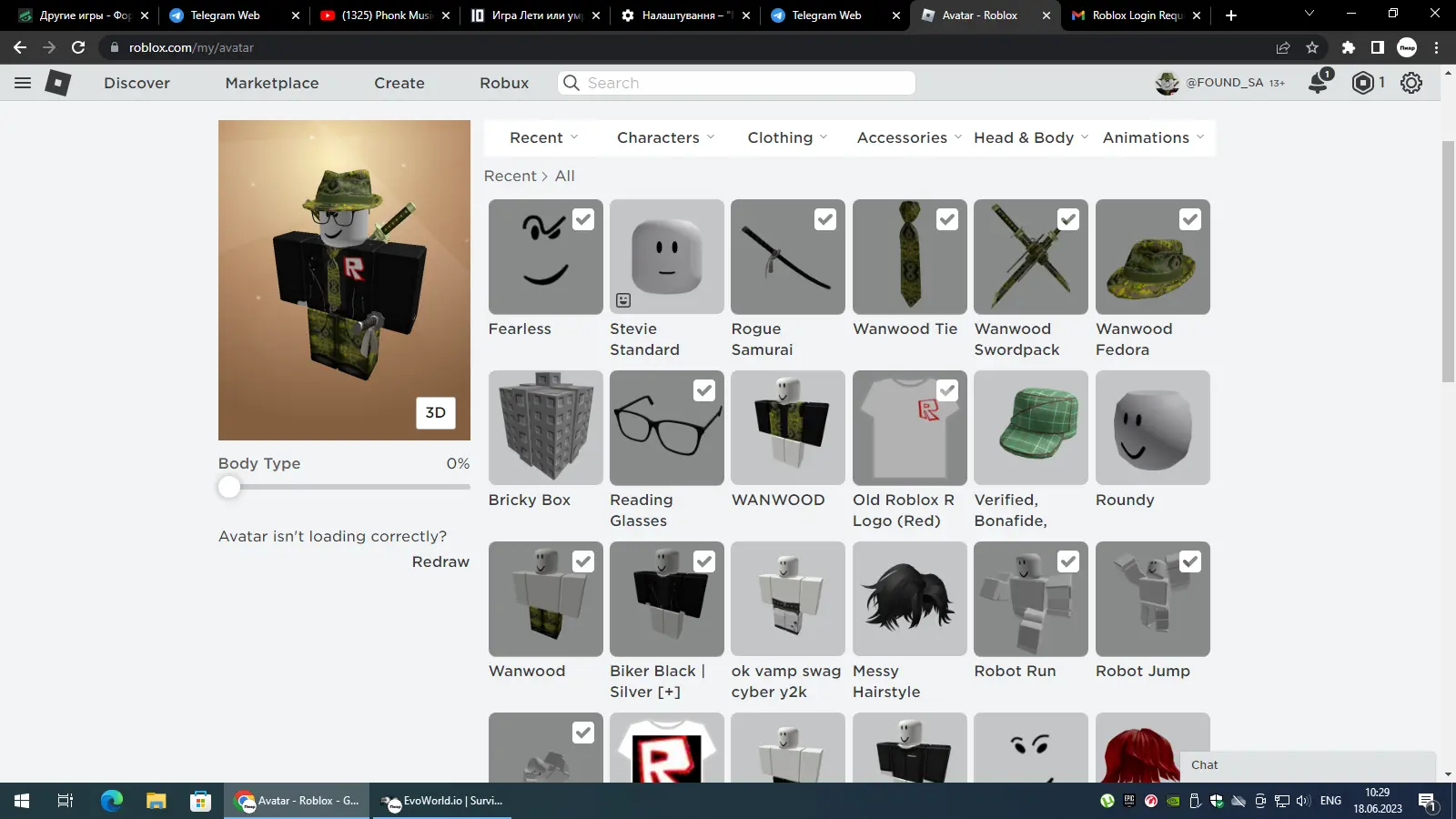Viewport: 1456px width, 819px height.
Task: Open the Robux page
Action: click(x=504, y=83)
